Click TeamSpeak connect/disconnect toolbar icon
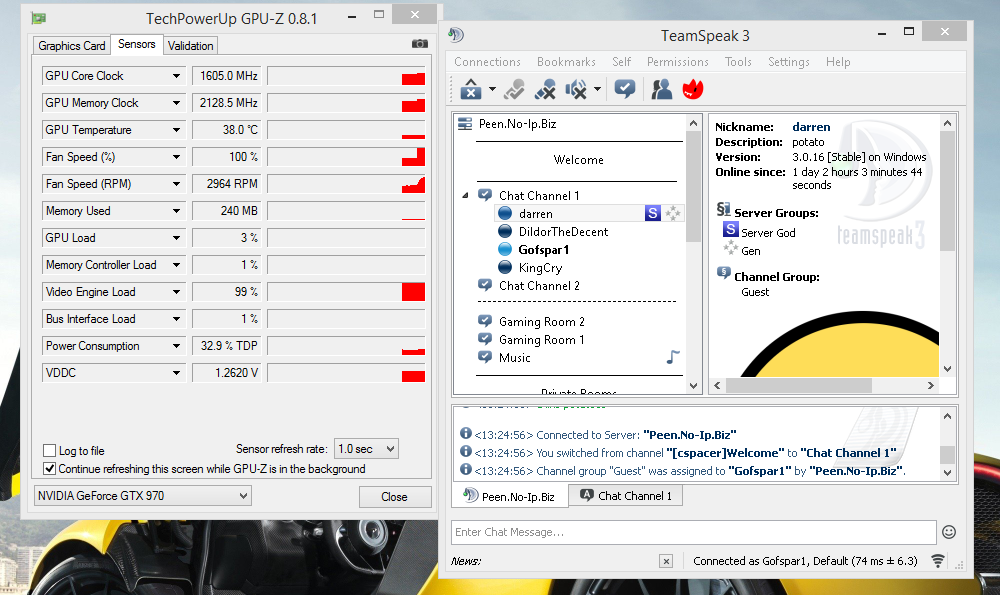1000x595 pixels. click(471, 89)
